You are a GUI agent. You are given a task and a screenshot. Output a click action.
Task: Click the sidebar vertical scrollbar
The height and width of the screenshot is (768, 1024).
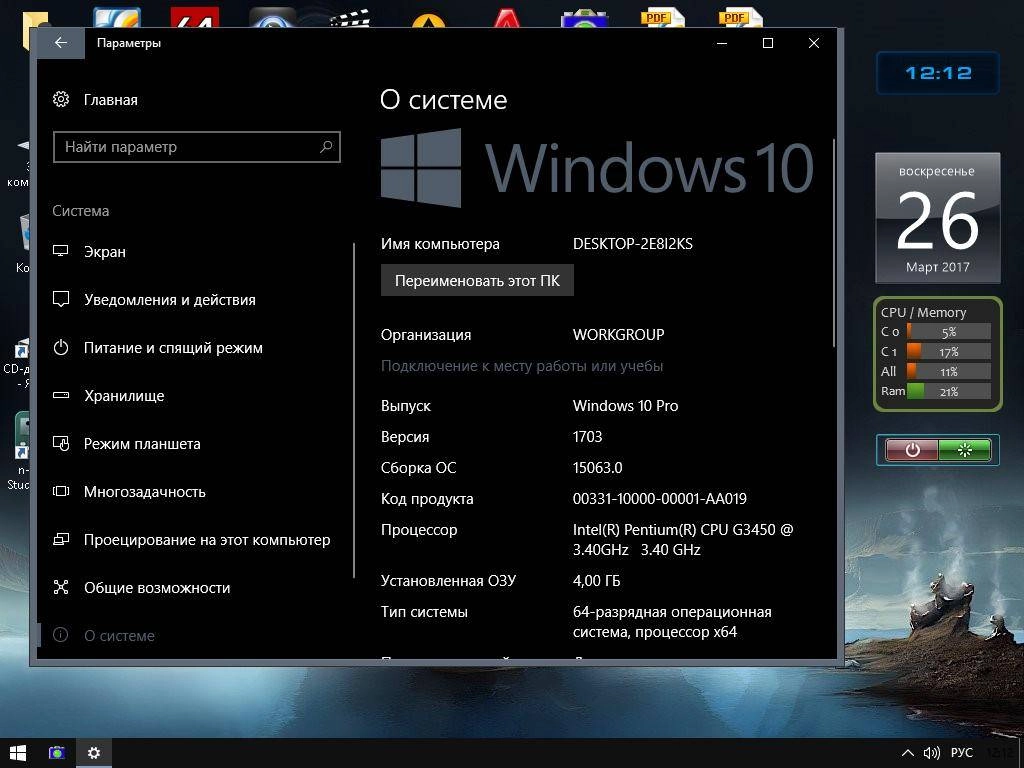click(353, 410)
